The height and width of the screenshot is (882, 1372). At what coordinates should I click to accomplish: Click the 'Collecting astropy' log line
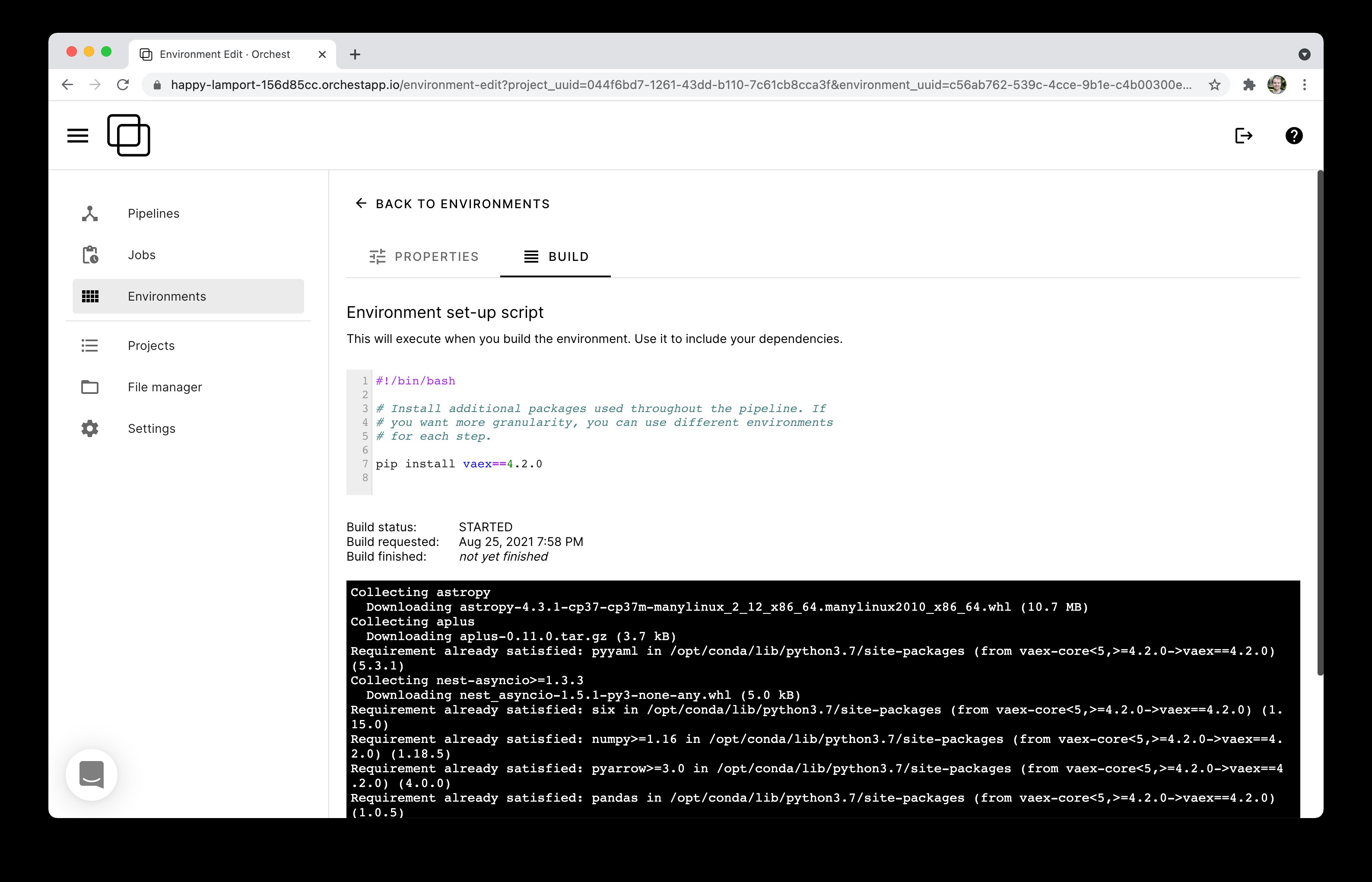(x=420, y=592)
